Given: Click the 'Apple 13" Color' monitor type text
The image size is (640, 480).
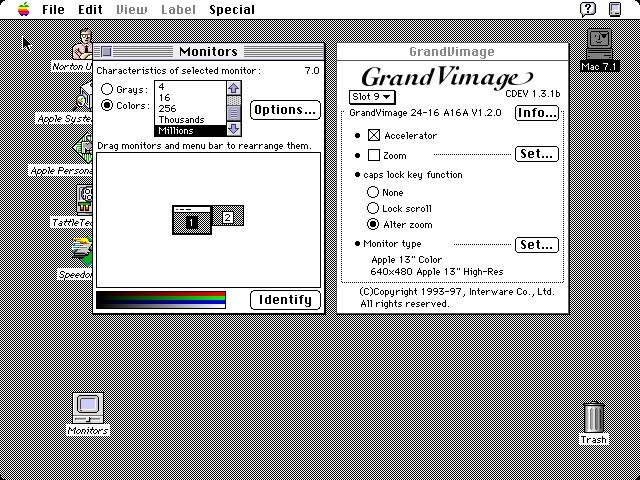Looking at the screenshot, I should tap(407, 260).
